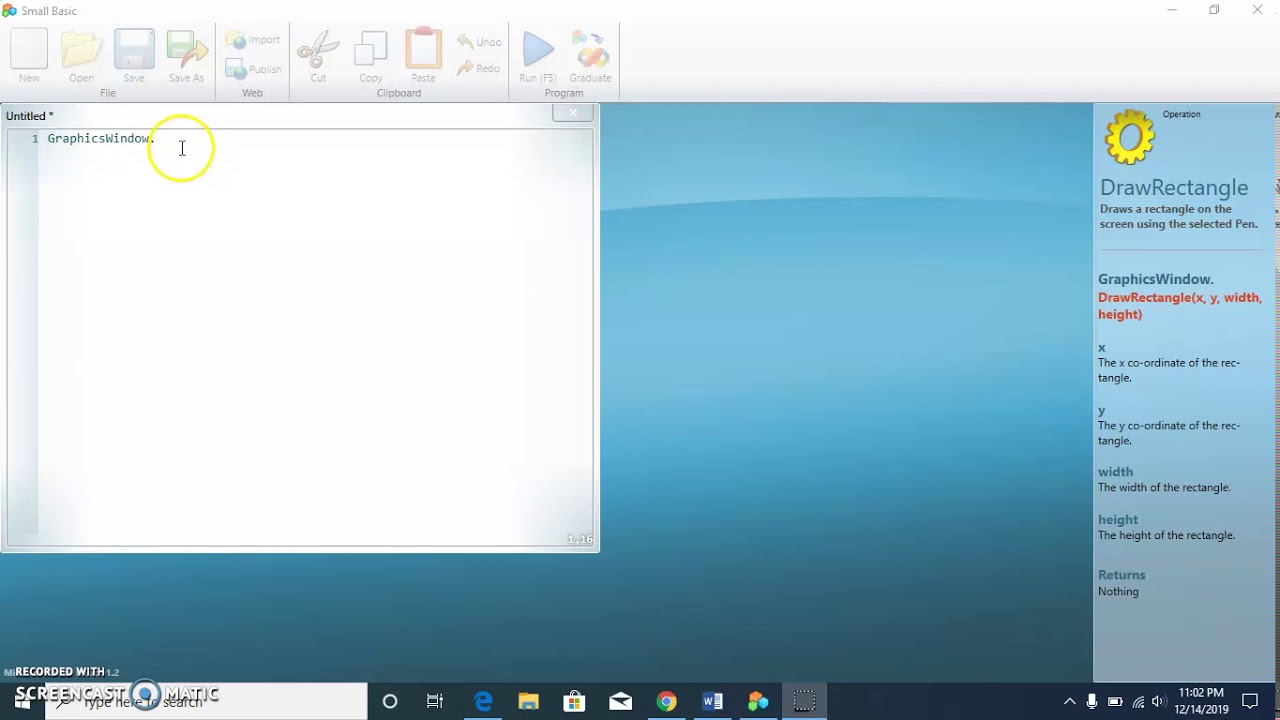Cut the selected code

[x=318, y=56]
